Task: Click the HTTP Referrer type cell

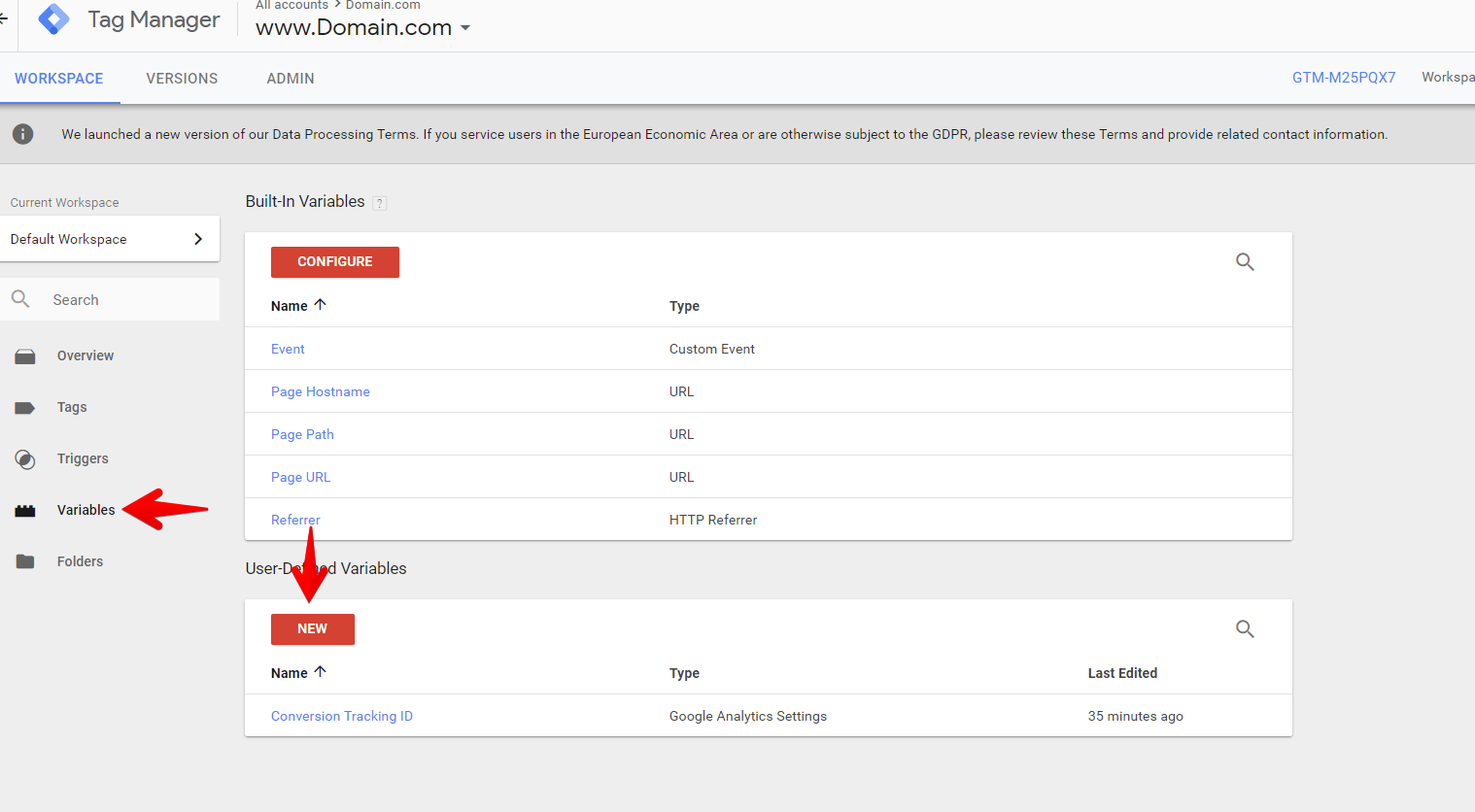Action: click(x=713, y=520)
